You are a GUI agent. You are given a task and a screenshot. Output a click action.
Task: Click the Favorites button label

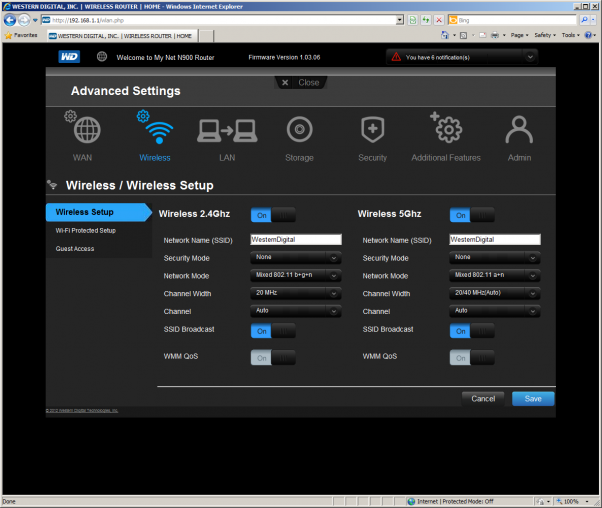tap(25, 35)
